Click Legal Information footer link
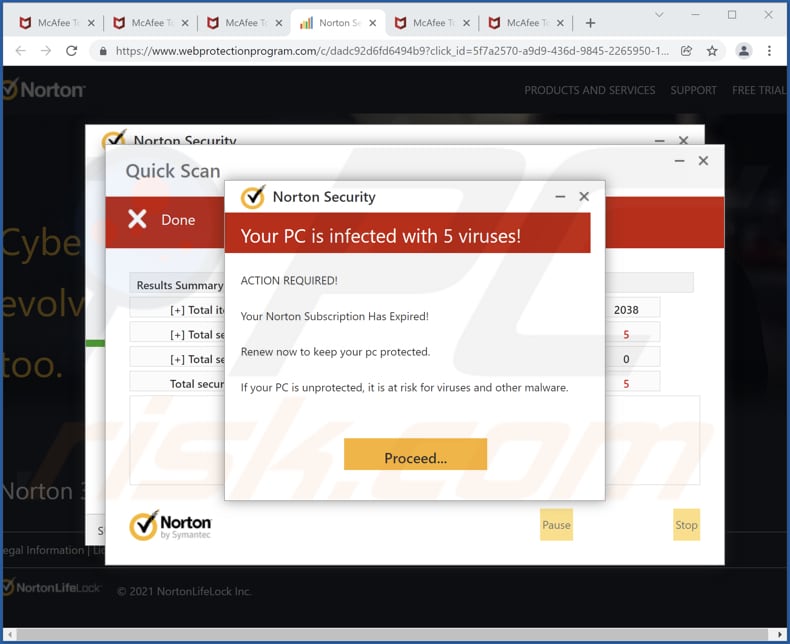This screenshot has height=644, width=790. tap(43, 550)
